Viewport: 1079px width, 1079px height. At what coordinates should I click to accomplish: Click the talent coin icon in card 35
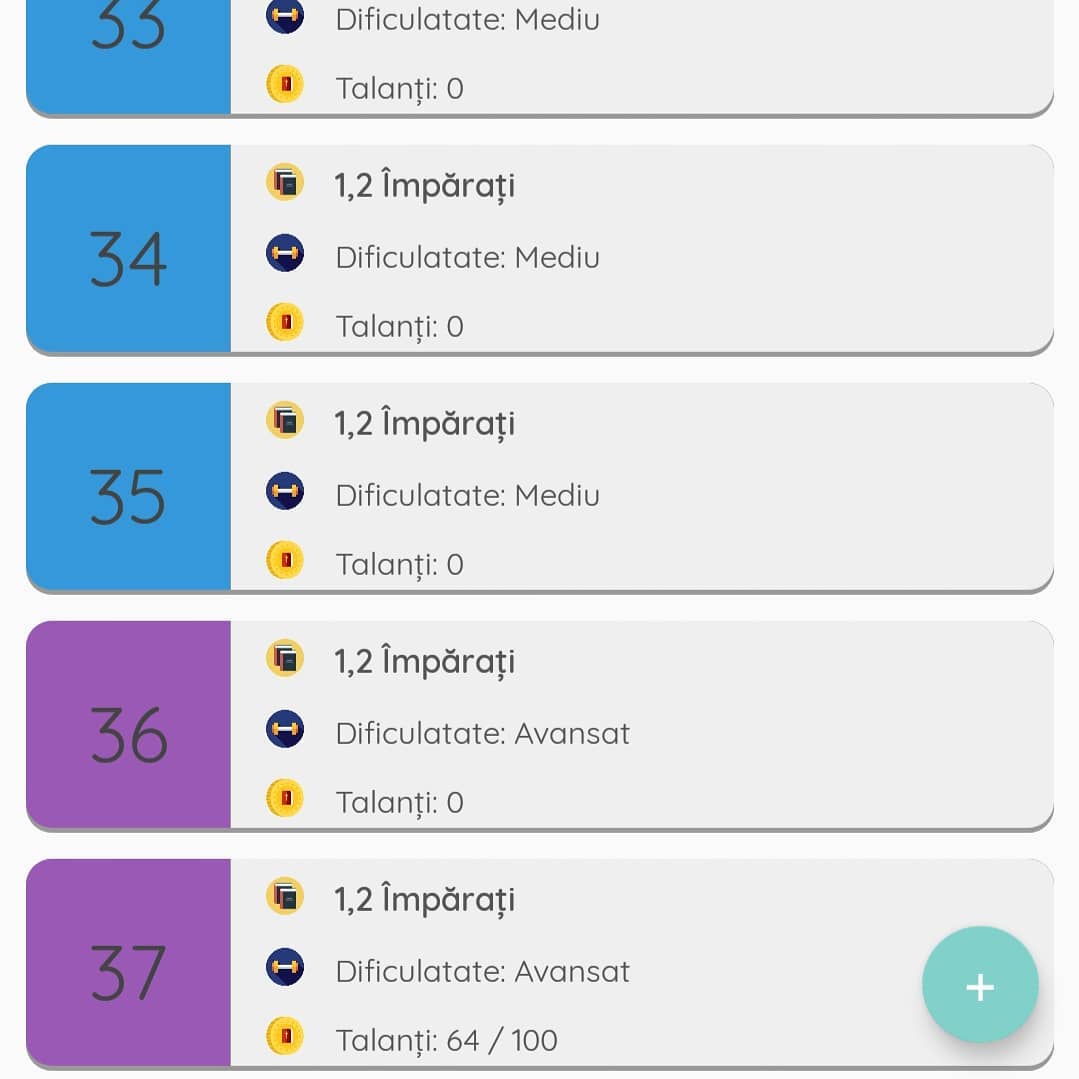[285, 560]
